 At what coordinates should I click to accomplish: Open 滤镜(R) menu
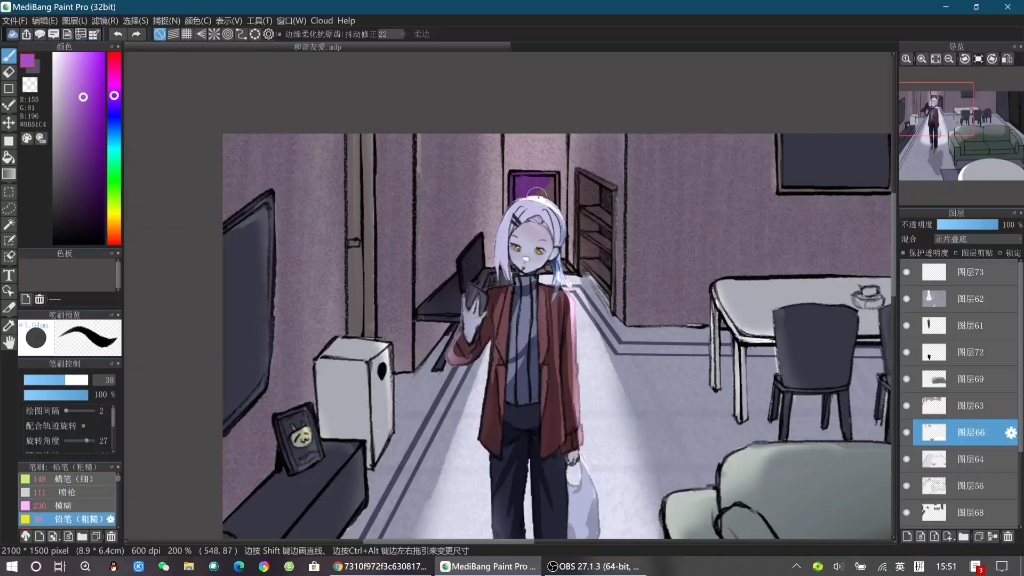[x=104, y=21]
